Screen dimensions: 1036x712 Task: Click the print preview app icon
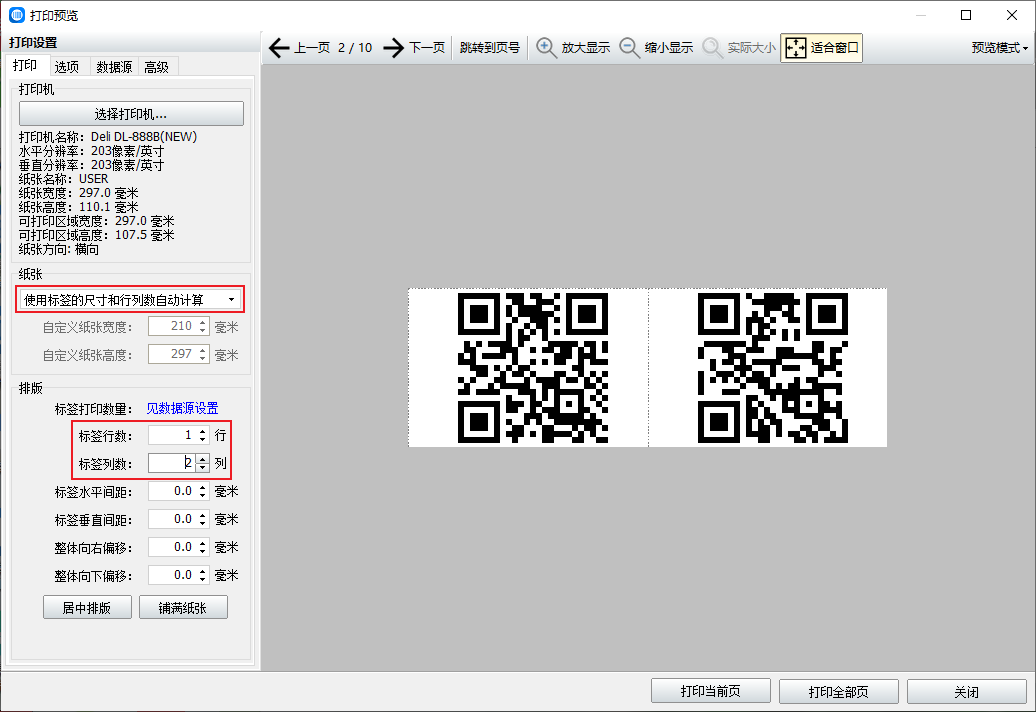tap(17, 15)
